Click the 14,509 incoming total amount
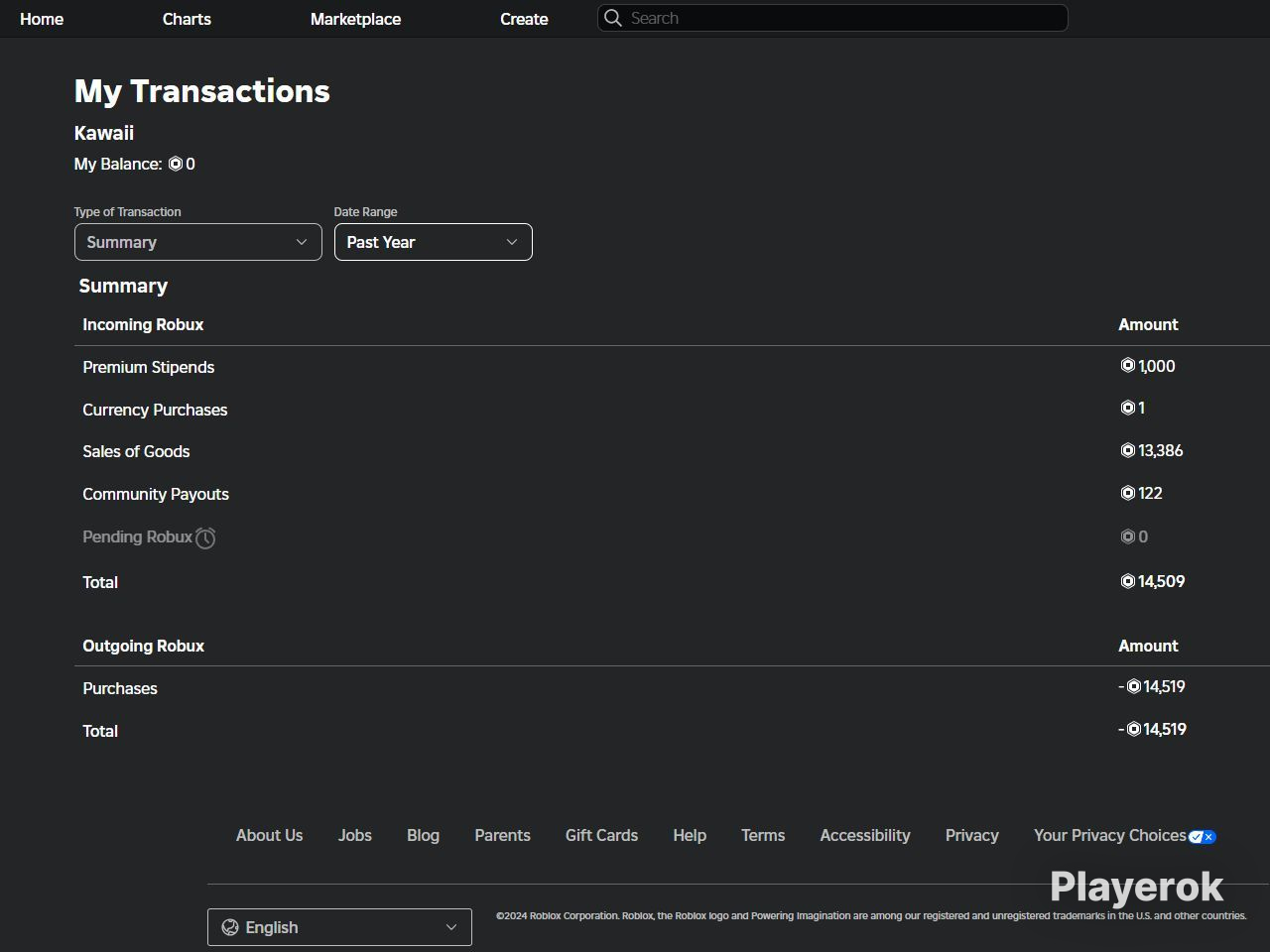Viewport: 1270px width, 952px height. coord(1162,581)
